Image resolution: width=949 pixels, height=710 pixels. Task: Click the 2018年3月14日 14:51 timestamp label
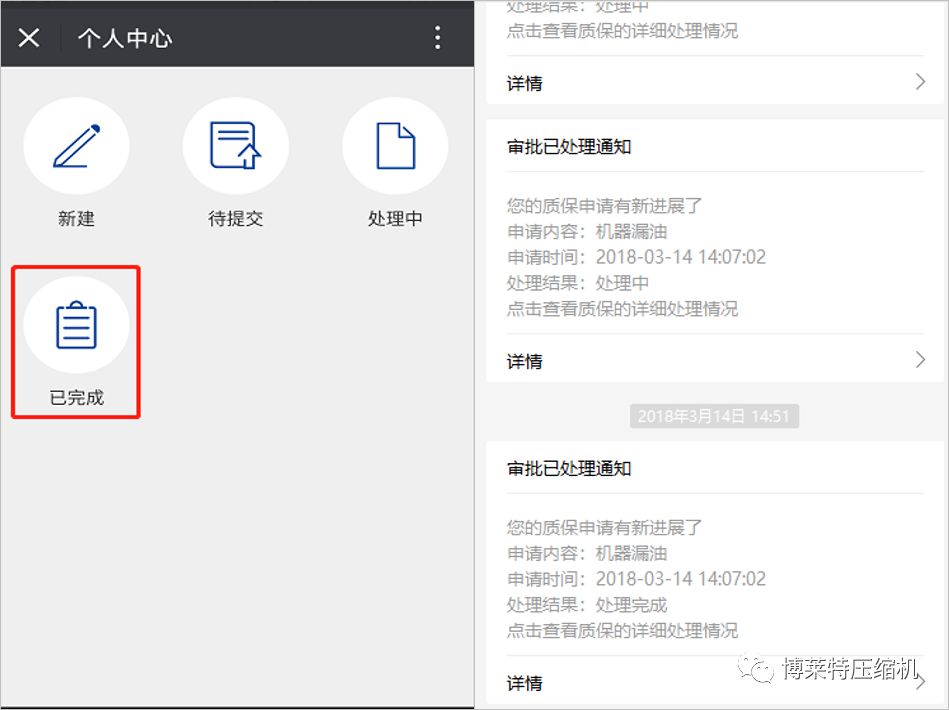[714, 416]
